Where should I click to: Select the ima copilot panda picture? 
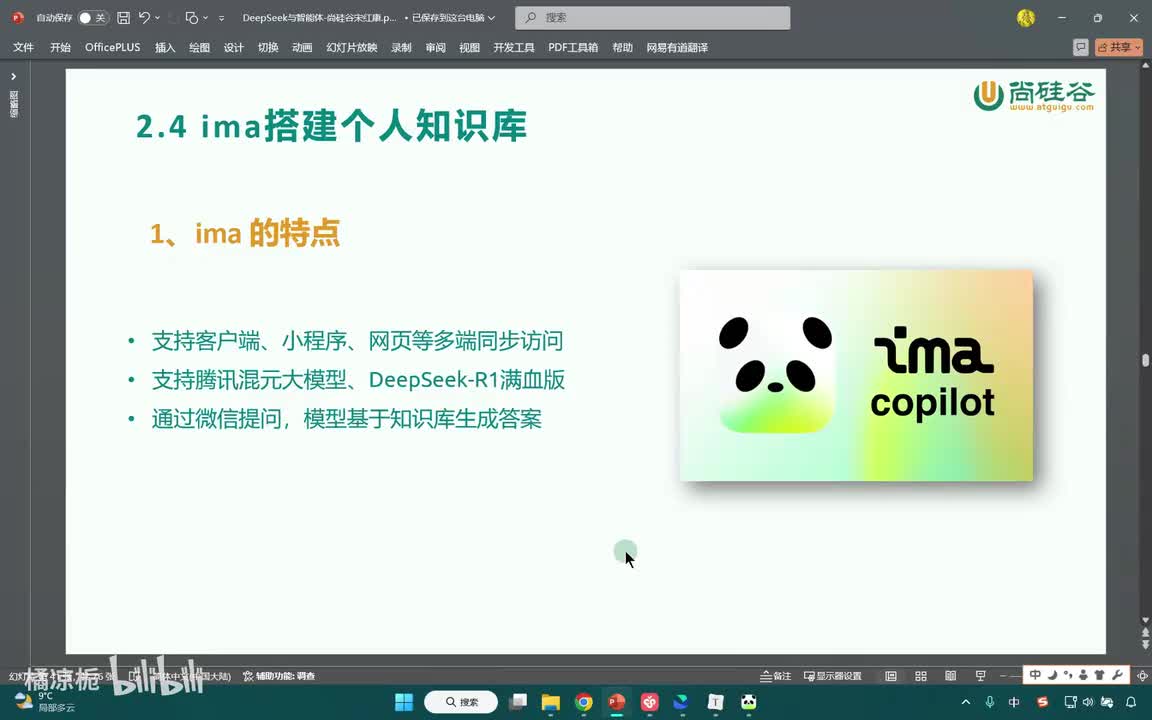click(x=856, y=375)
